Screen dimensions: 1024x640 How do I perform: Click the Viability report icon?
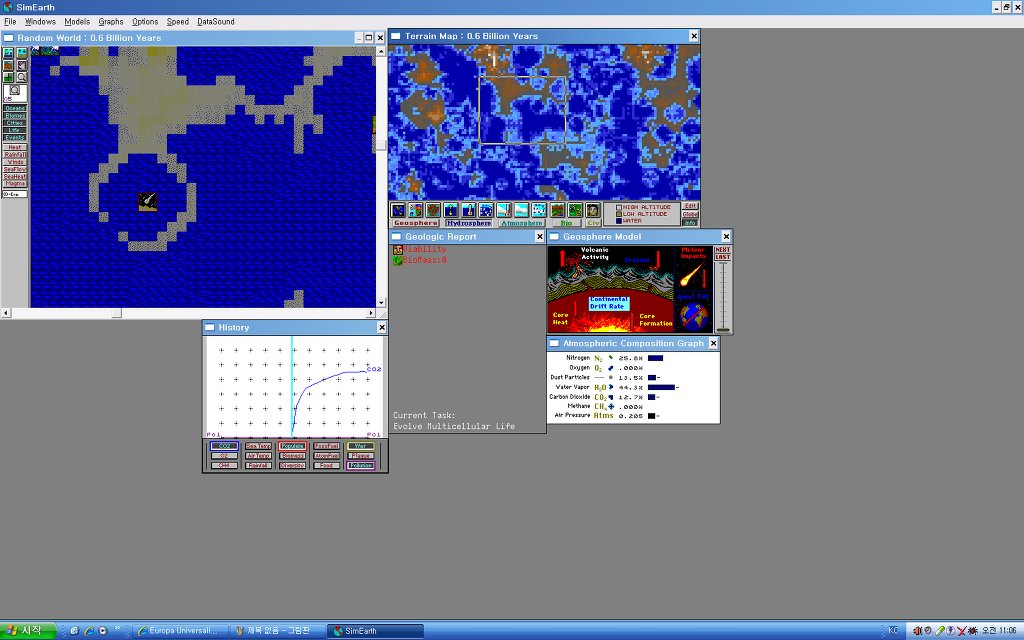click(397, 249)
